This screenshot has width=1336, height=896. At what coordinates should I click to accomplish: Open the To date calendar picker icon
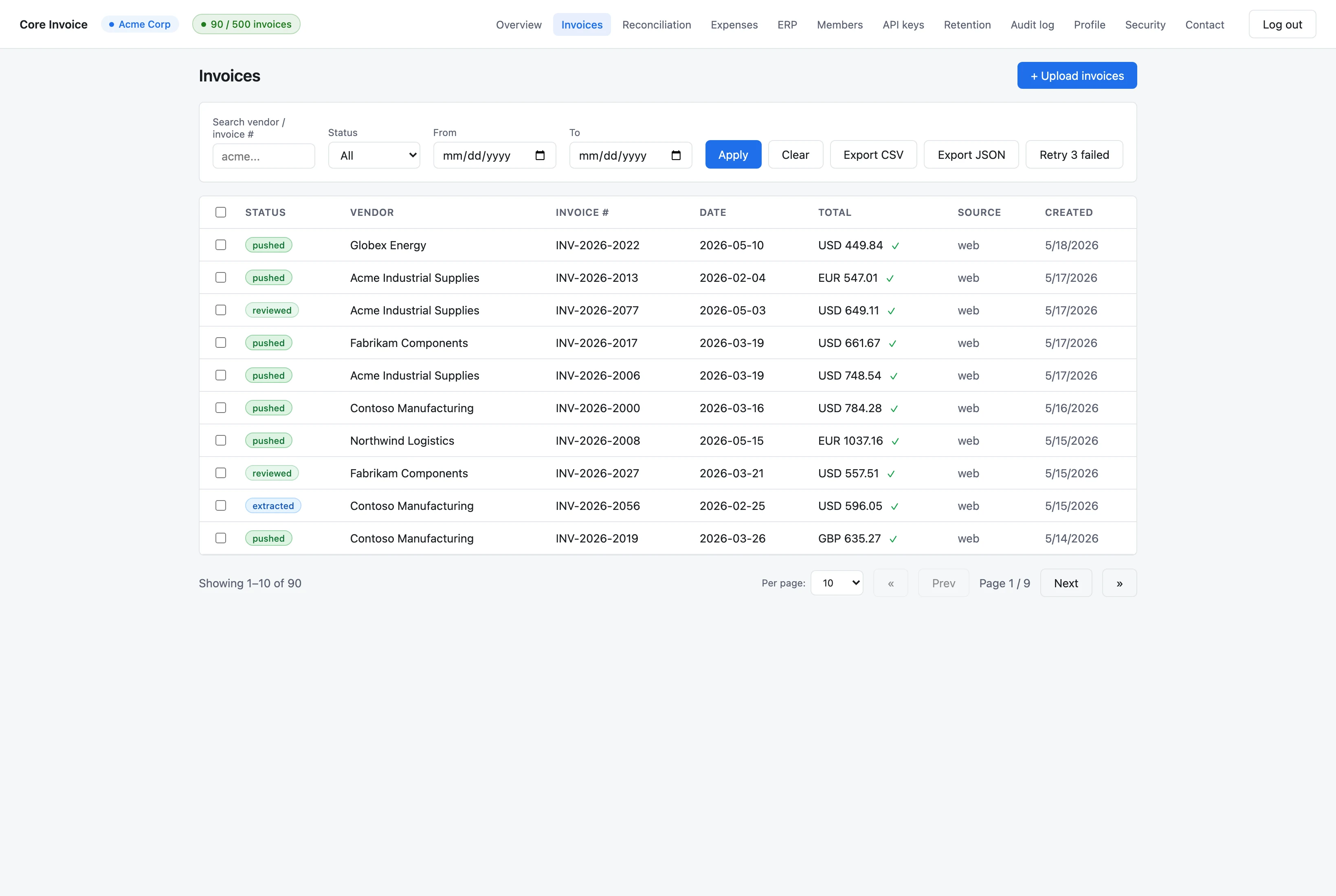coord(676,156)
